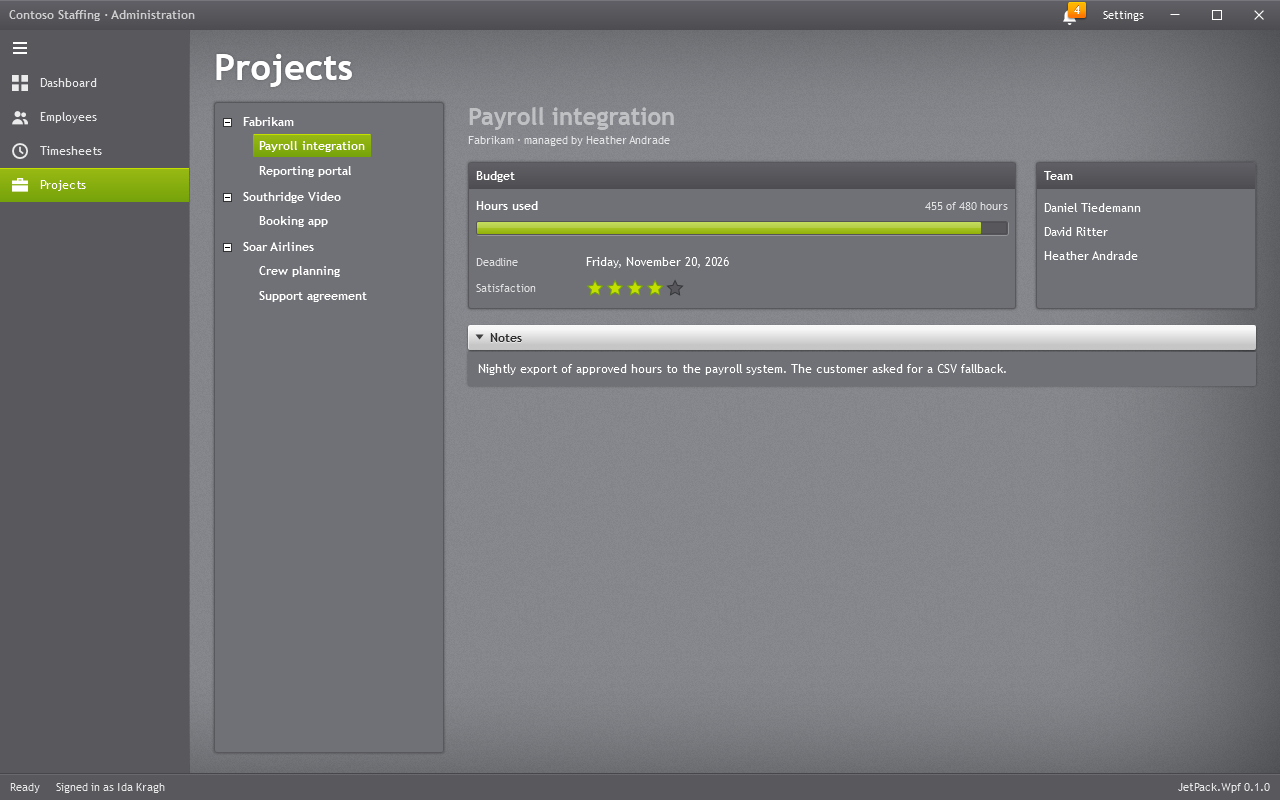Go to Projects in sidebar
1280x800 pixels.
pos(94,185)
